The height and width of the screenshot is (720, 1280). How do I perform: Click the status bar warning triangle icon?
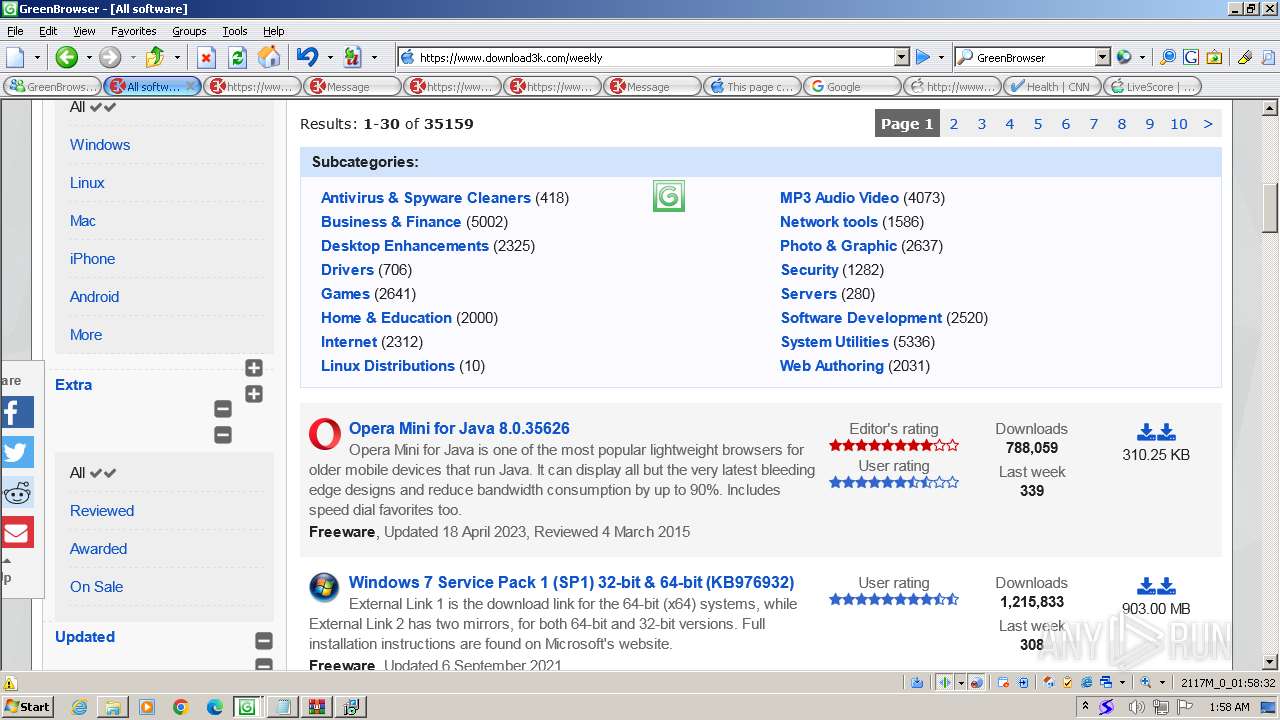click(10, 684)
